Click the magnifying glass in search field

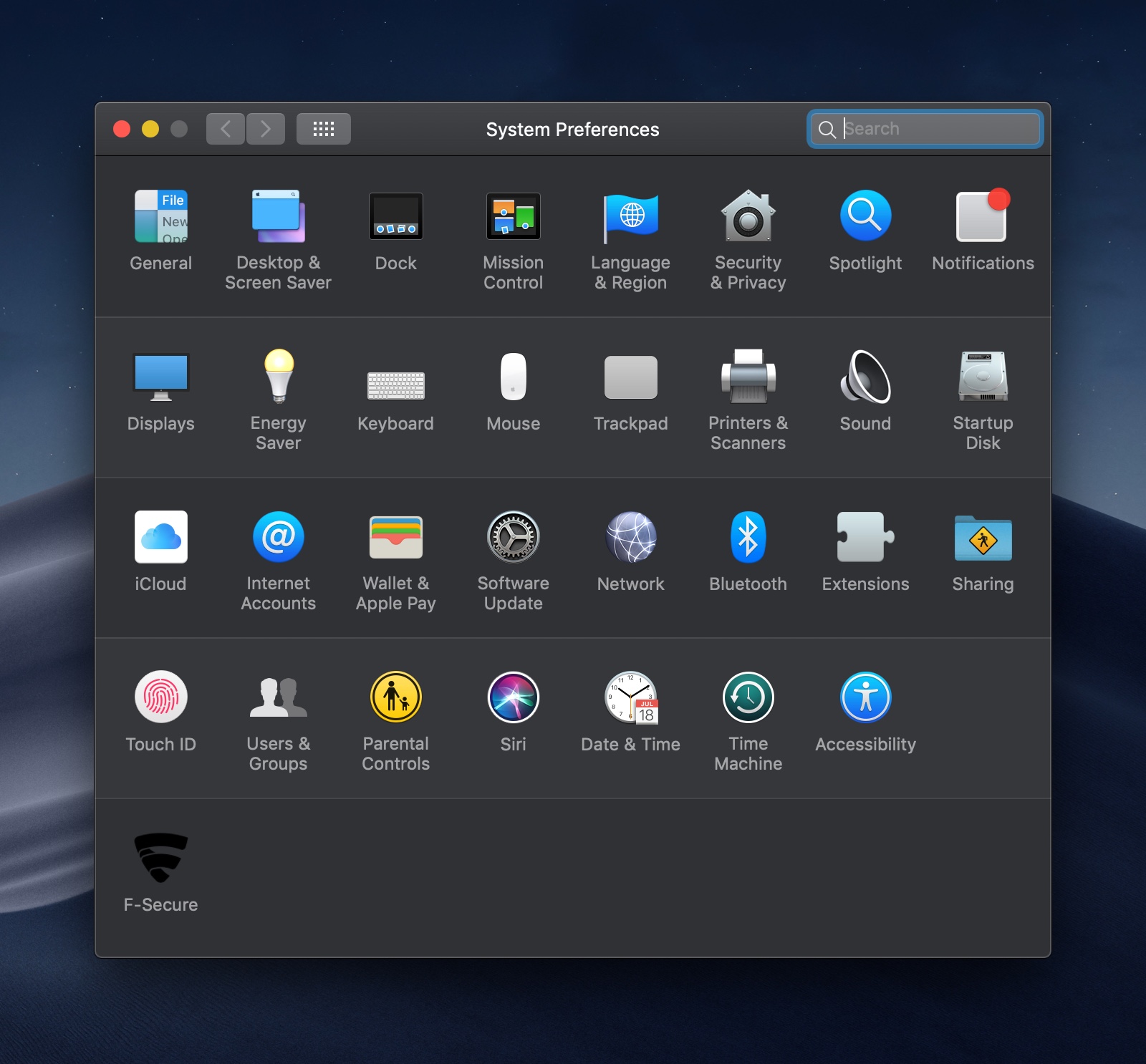827,130
